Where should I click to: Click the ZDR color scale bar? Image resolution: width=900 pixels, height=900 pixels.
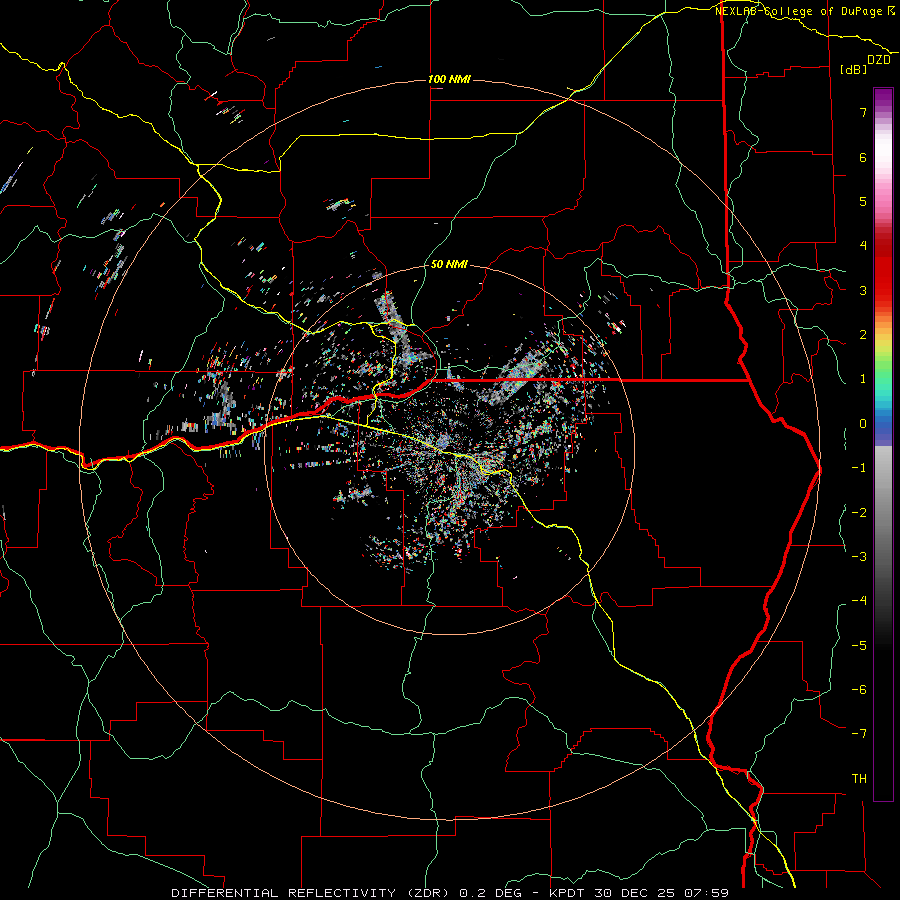click(x=883, y=444)
